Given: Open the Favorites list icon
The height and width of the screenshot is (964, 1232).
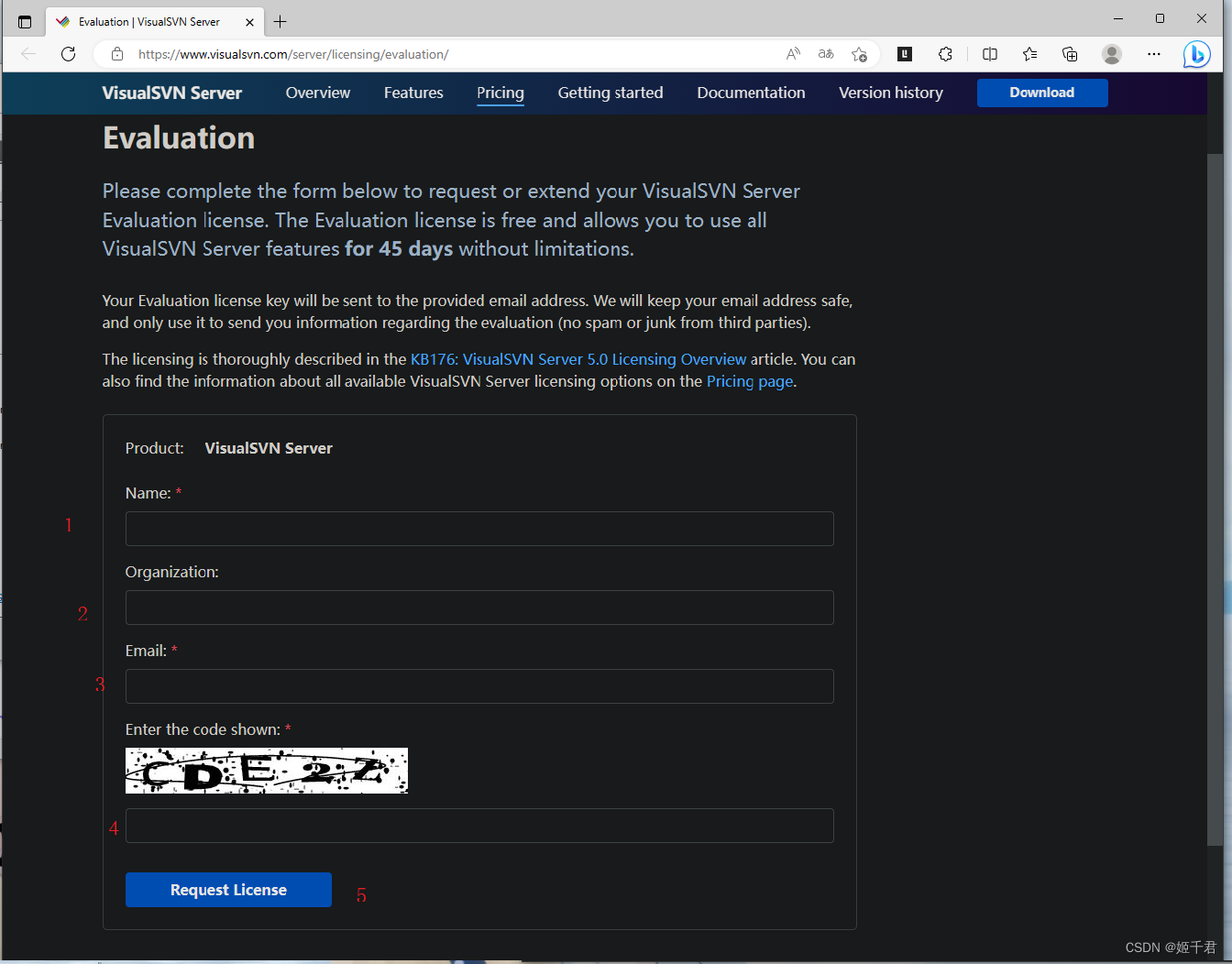Looking at the screenshot, I should click(x=1029, y=54).
